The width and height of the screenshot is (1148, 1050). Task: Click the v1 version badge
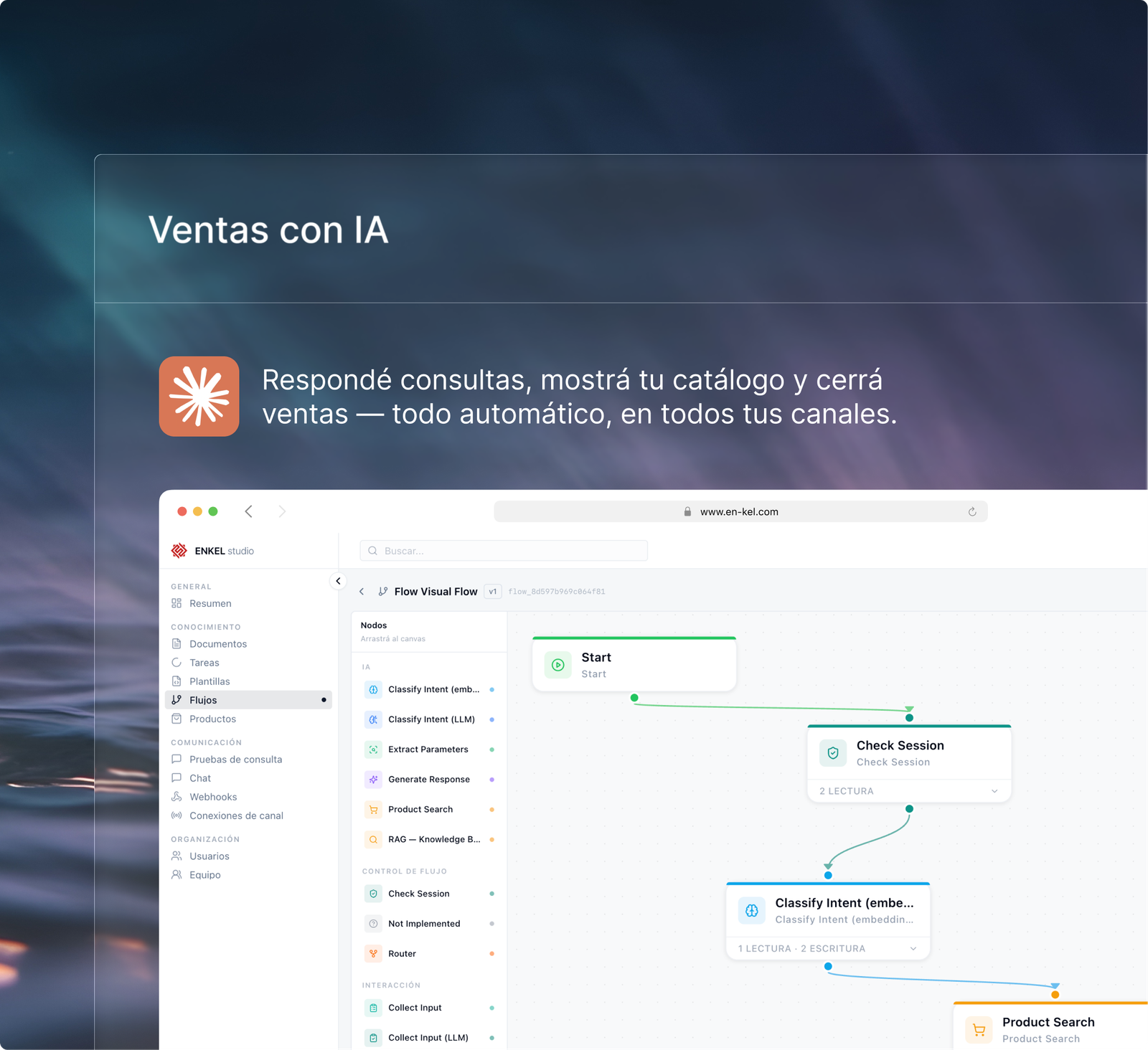click(492, 591)
